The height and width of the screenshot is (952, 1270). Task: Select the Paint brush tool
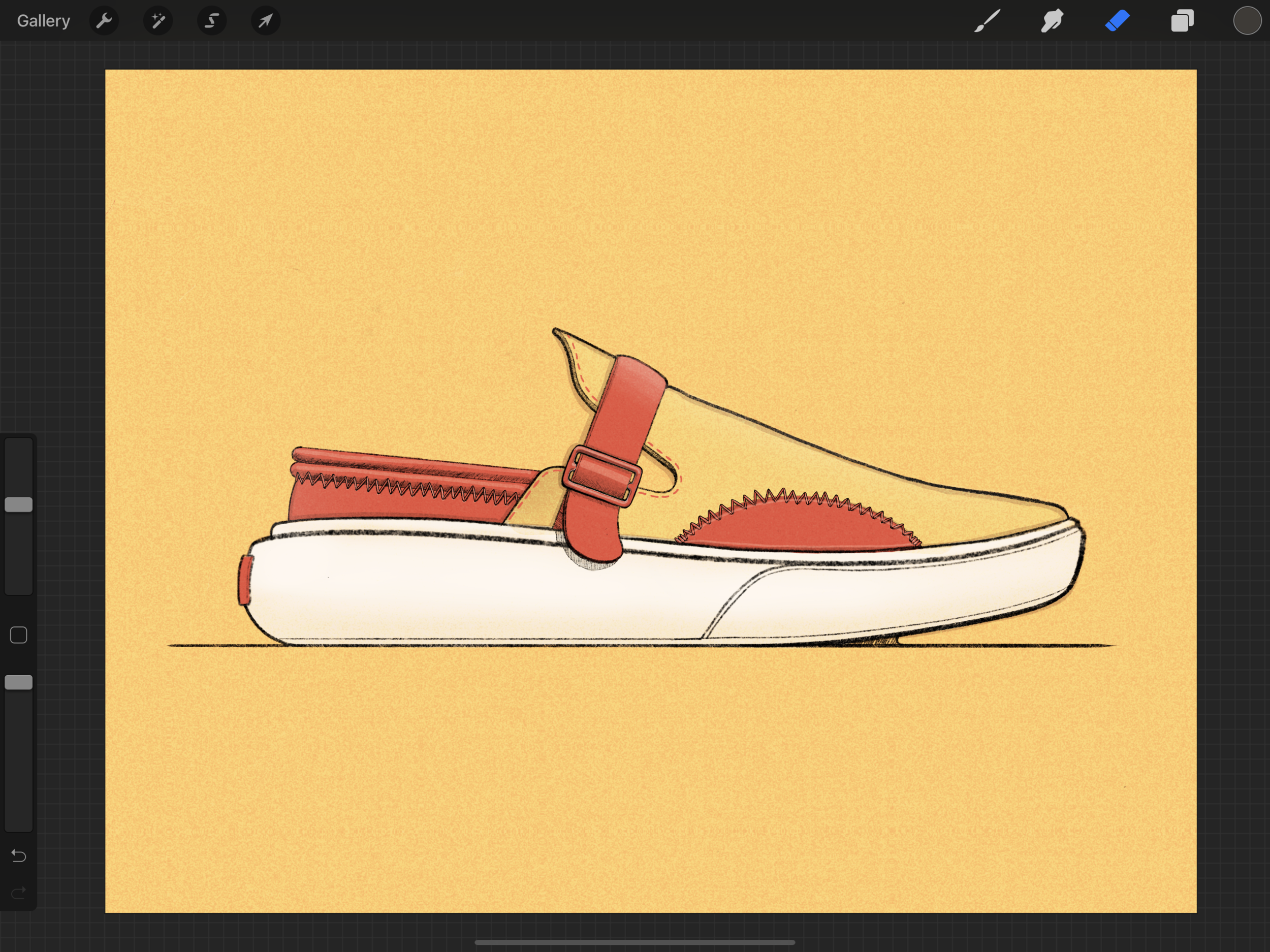click(x=988, y=21)
